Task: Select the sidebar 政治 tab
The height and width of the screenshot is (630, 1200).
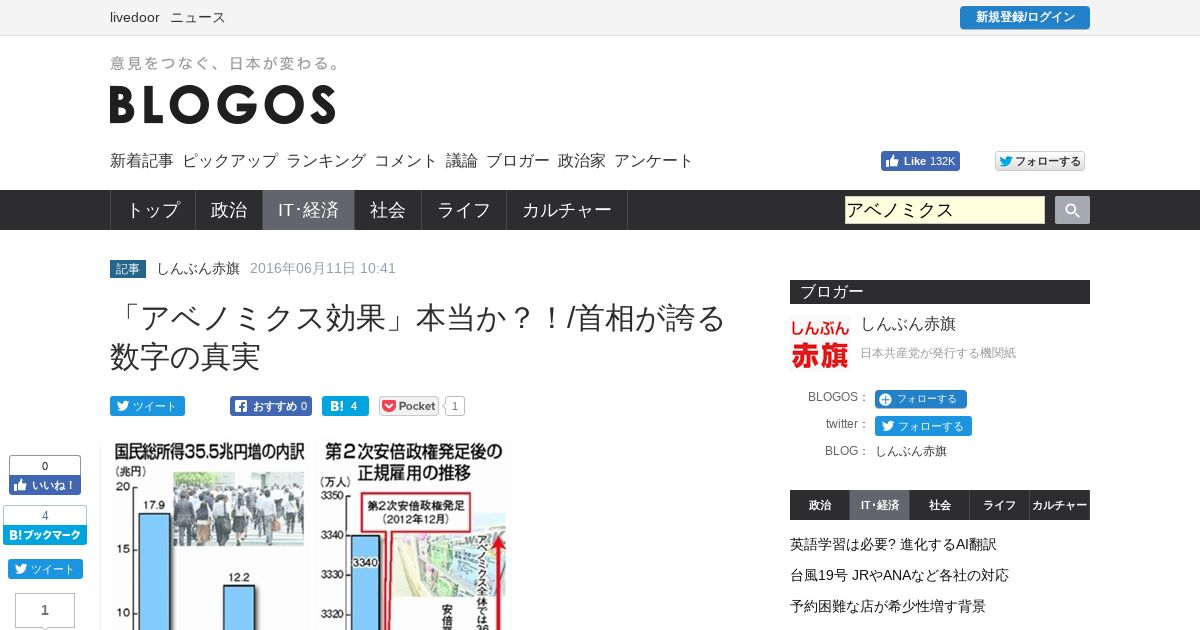Action: pos(820,505)
